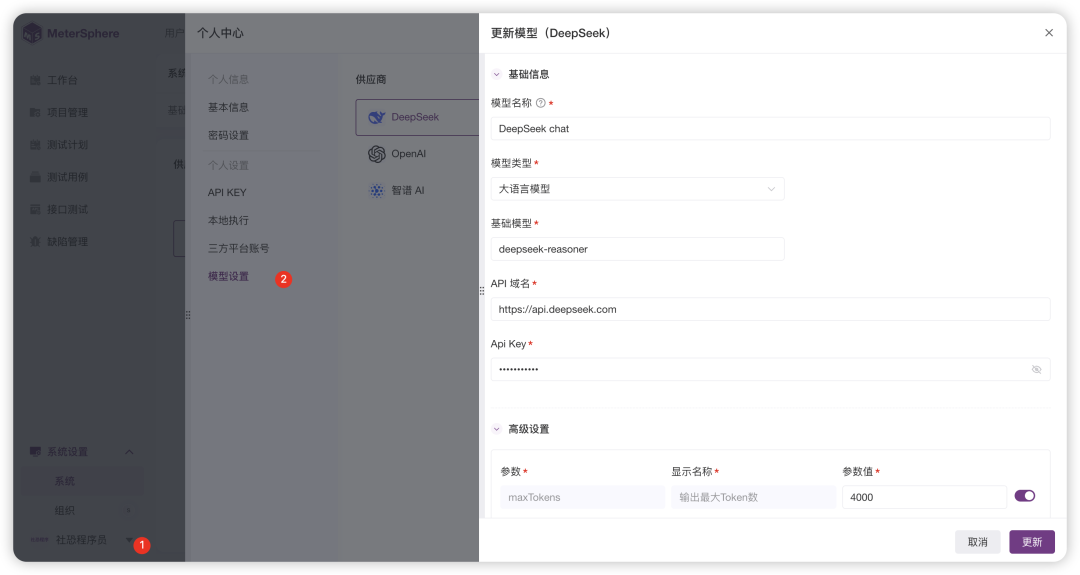Image resolution: width=1080 pixels, height=575 pixels.
Task: Expand the 组织 submenu arrow
Action: 129,510
